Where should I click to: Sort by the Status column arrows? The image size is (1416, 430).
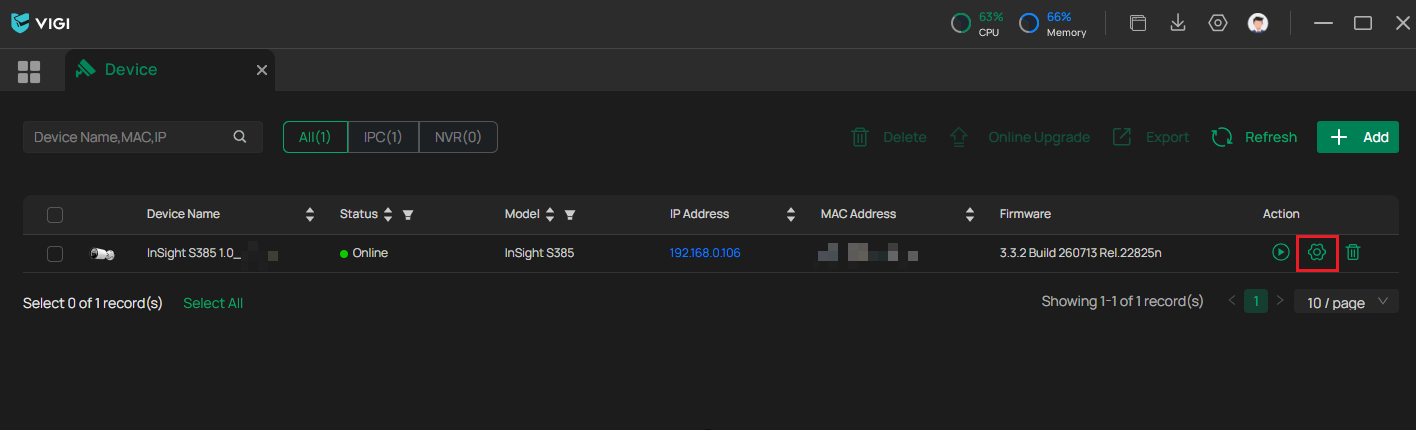(388, 214)
